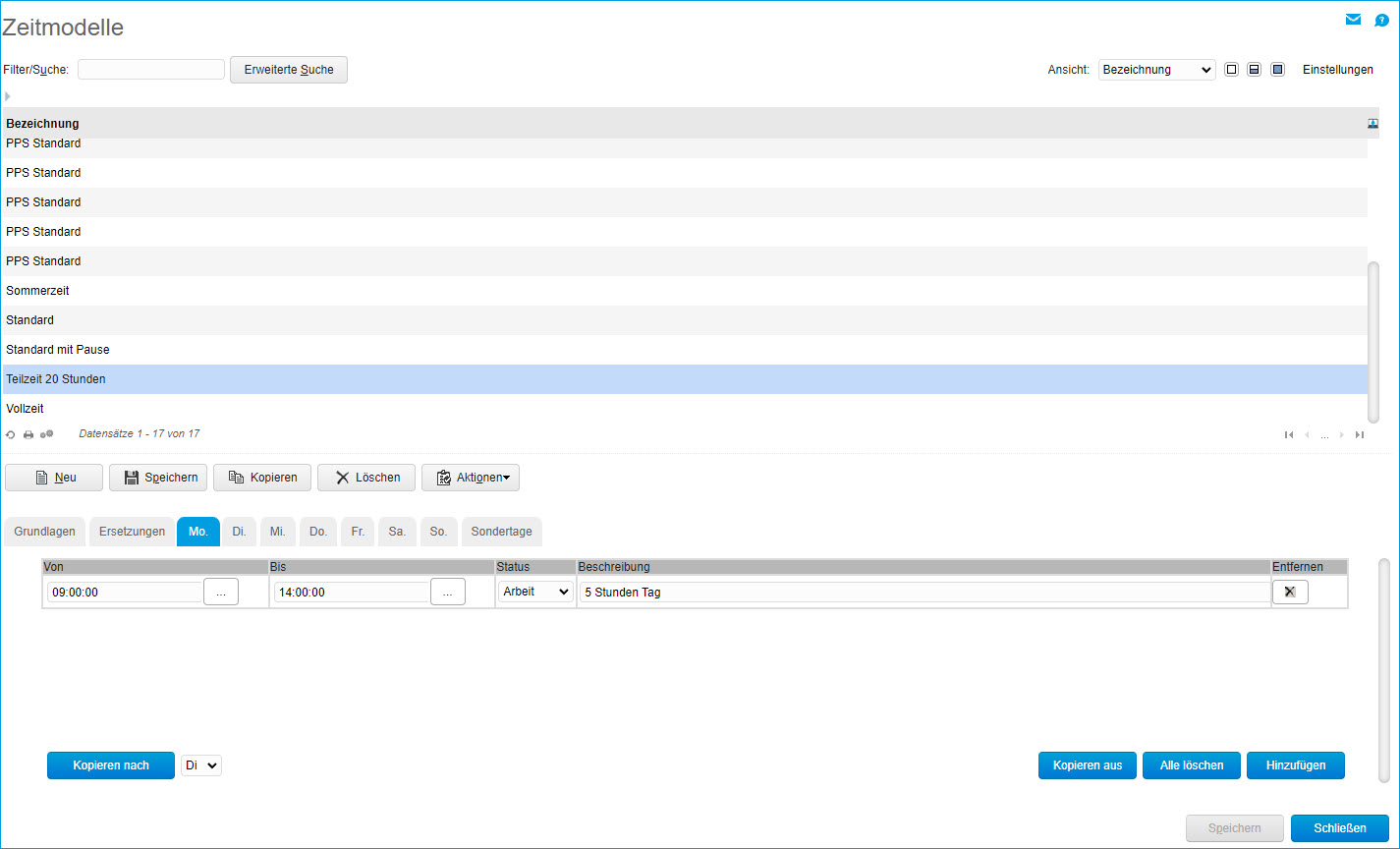The width and height of the screenshot is (1400, 849).
Task: Click the refresh icon below the list
Action: [11, 434]
